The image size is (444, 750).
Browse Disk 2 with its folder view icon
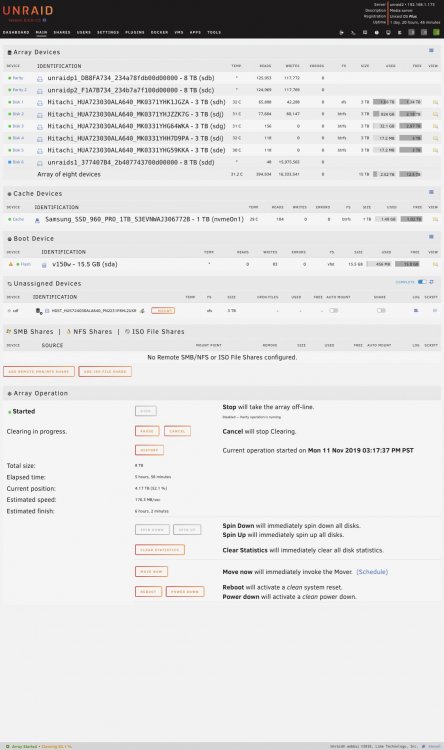(435, 114)
